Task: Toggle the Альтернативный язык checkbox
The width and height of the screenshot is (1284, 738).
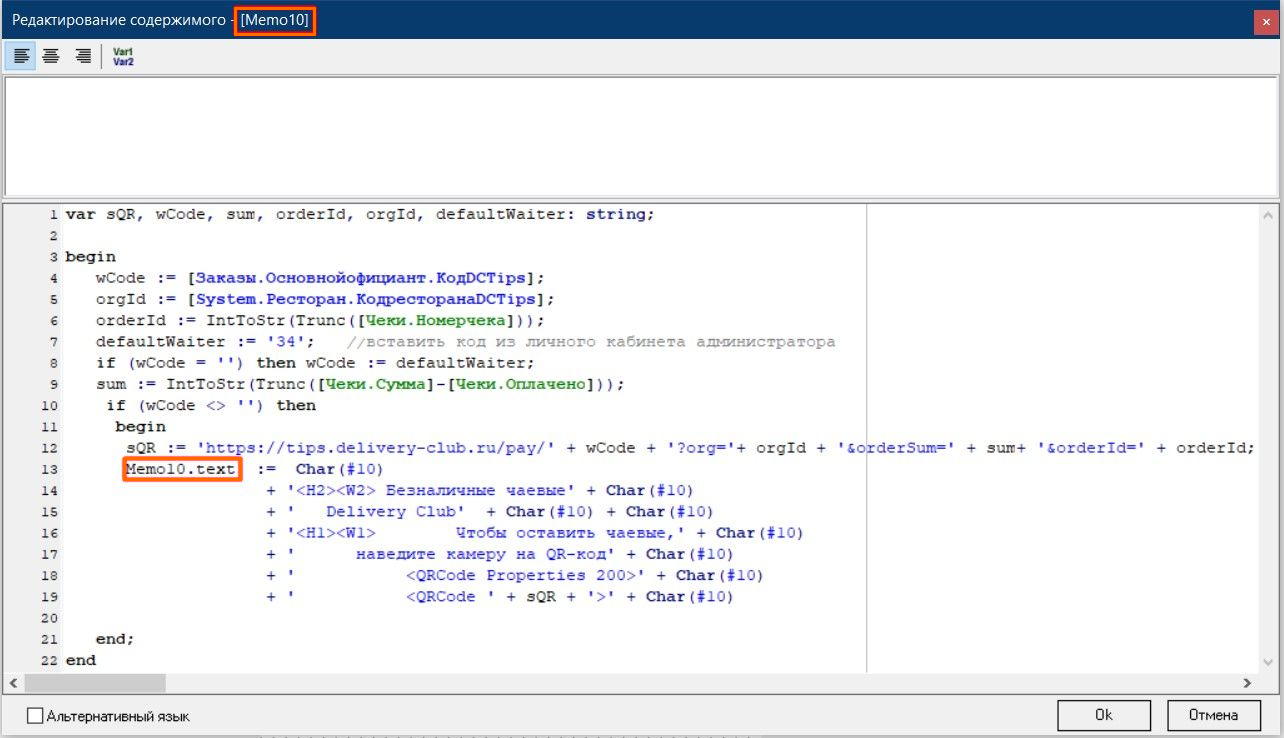Action: tap(36, 716)
